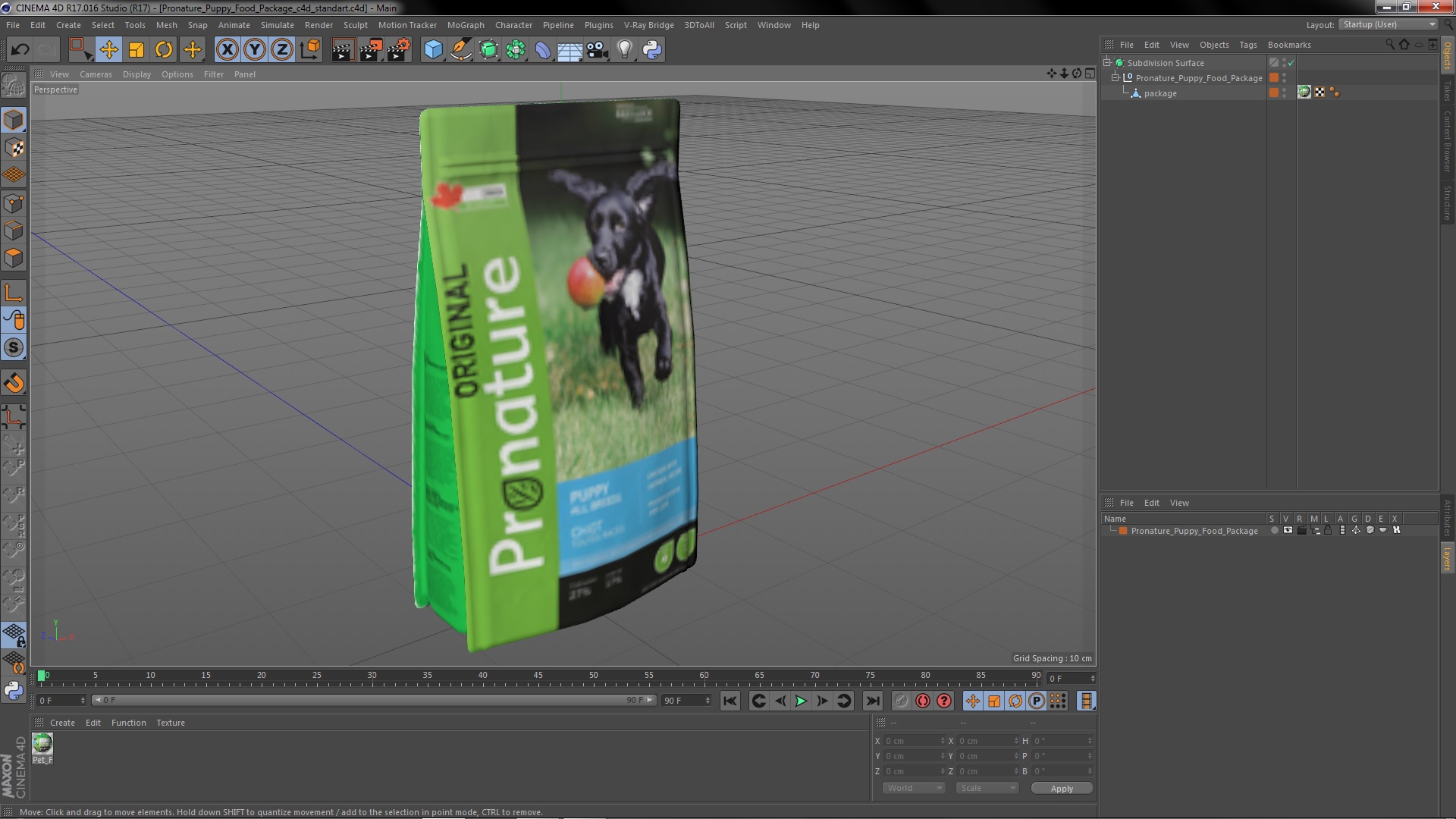Select the package object in tree
The image size is (1456, 819).
point(1160,93)
